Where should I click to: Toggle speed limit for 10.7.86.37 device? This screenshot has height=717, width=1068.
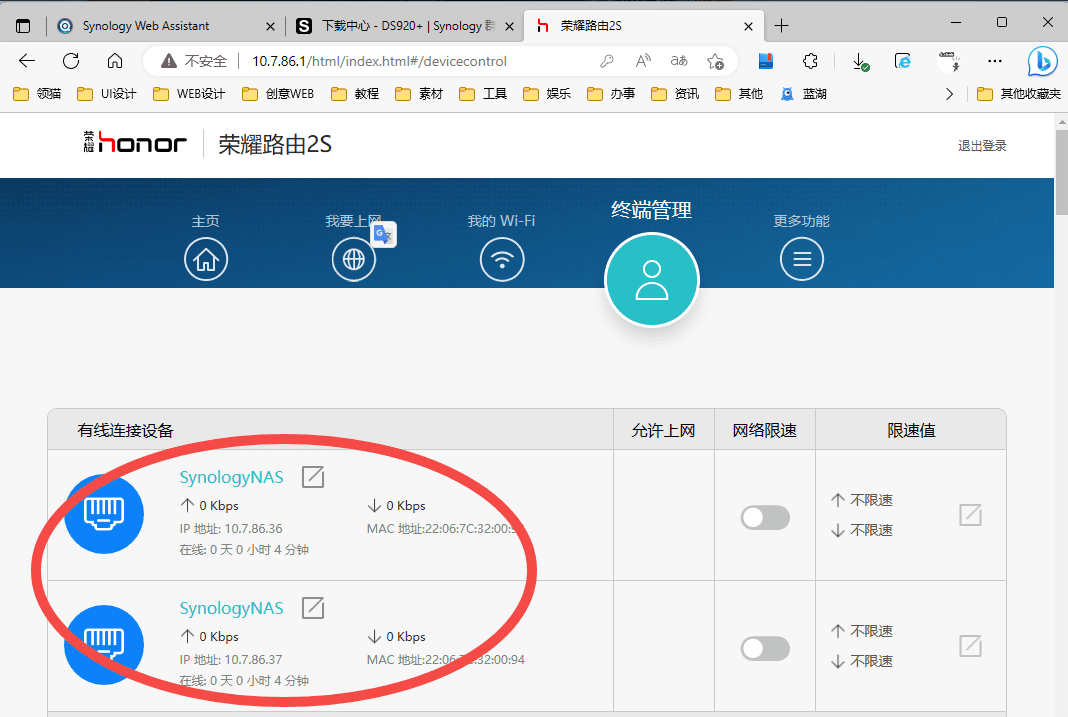765,649
